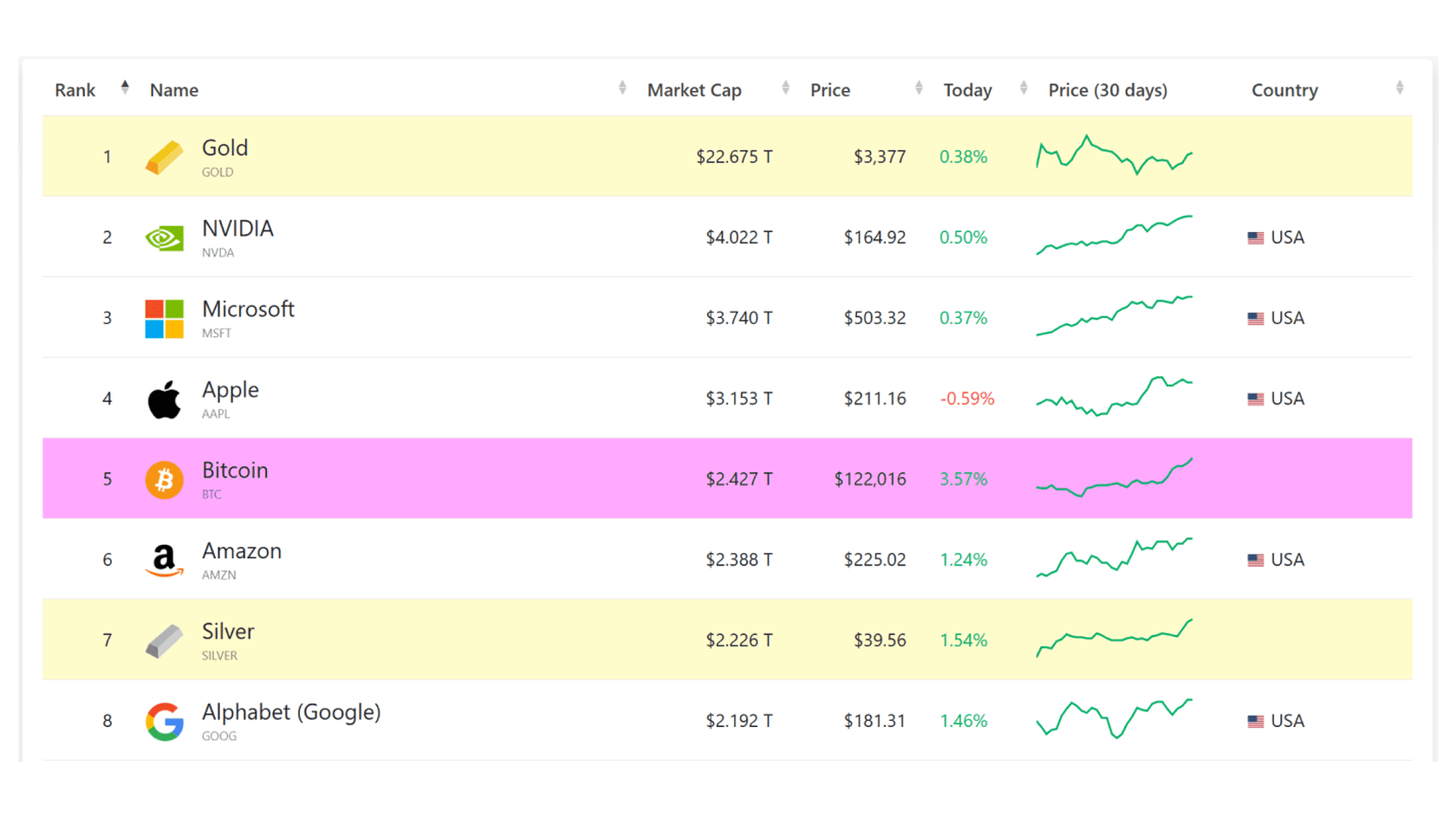The height and width of the screenshot is (818, 1456).
Task: Click the Country column header label
Action: pyautogui.click(x=1284, y=90)
